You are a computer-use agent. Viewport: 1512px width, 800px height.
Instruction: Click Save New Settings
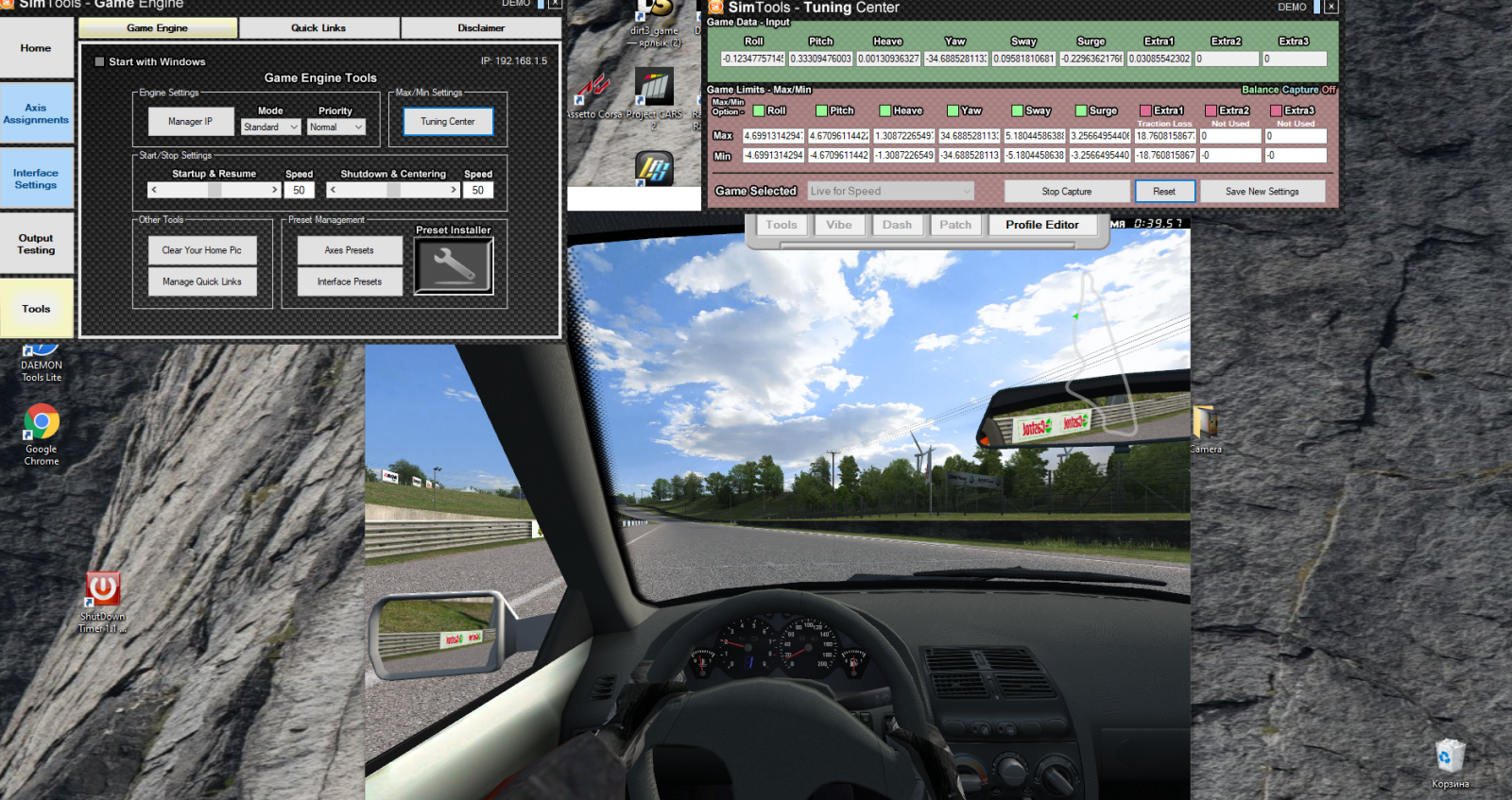[x=1263, y=191]
